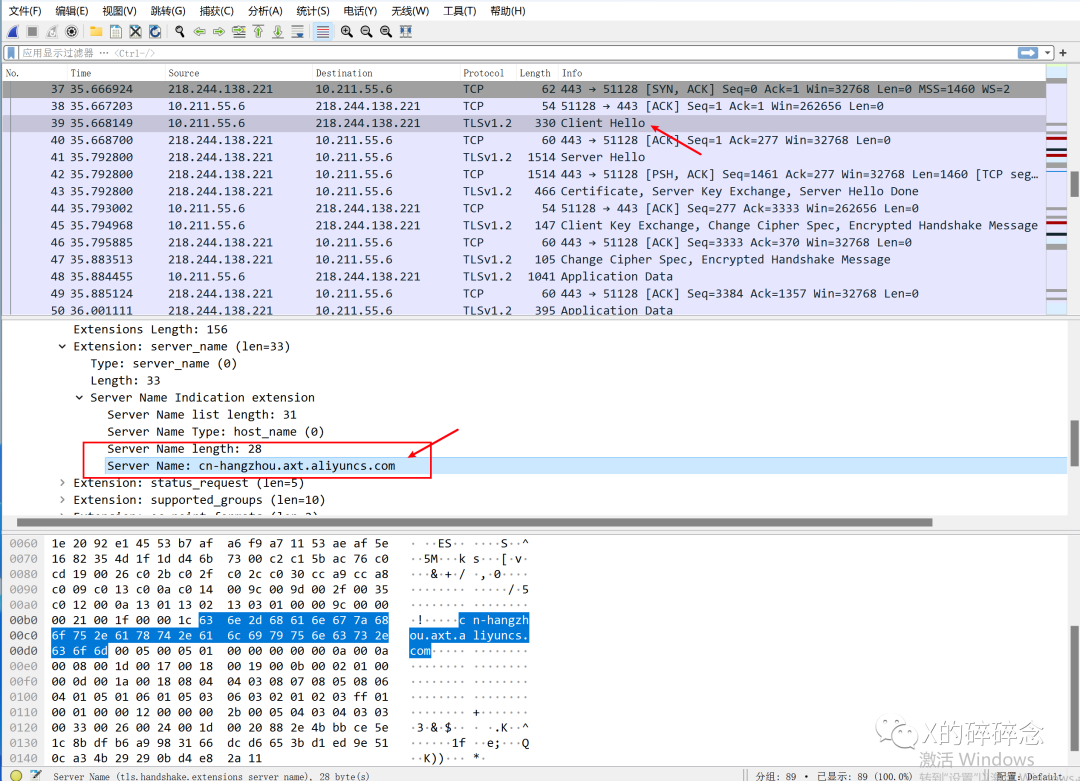This screenshot has height=781, width=1080.
Task: Open a capture file via folder icon
Action: pyautogui.click(x=96, y=32)
